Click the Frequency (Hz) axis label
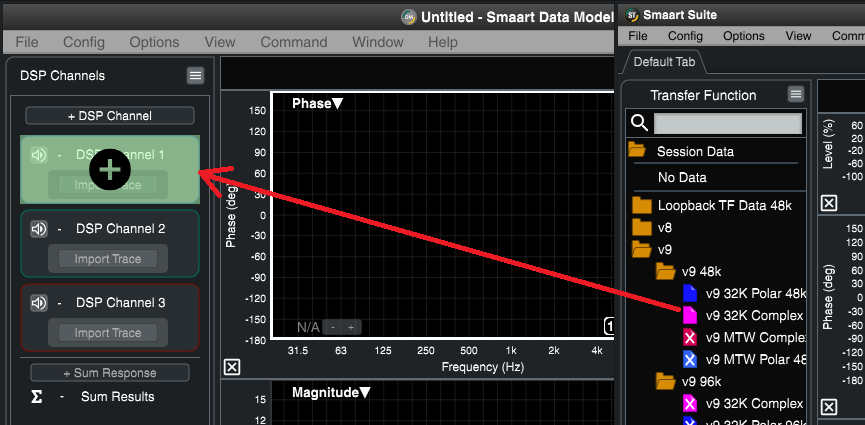The height and width of the screenshot is (425, 865). pyautogui.click(x=483, y=367)
